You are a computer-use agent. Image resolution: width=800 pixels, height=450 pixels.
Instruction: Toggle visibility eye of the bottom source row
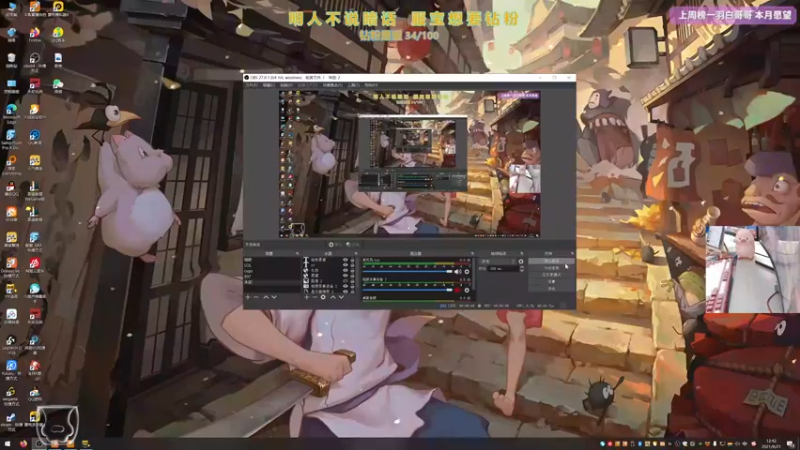345,291
